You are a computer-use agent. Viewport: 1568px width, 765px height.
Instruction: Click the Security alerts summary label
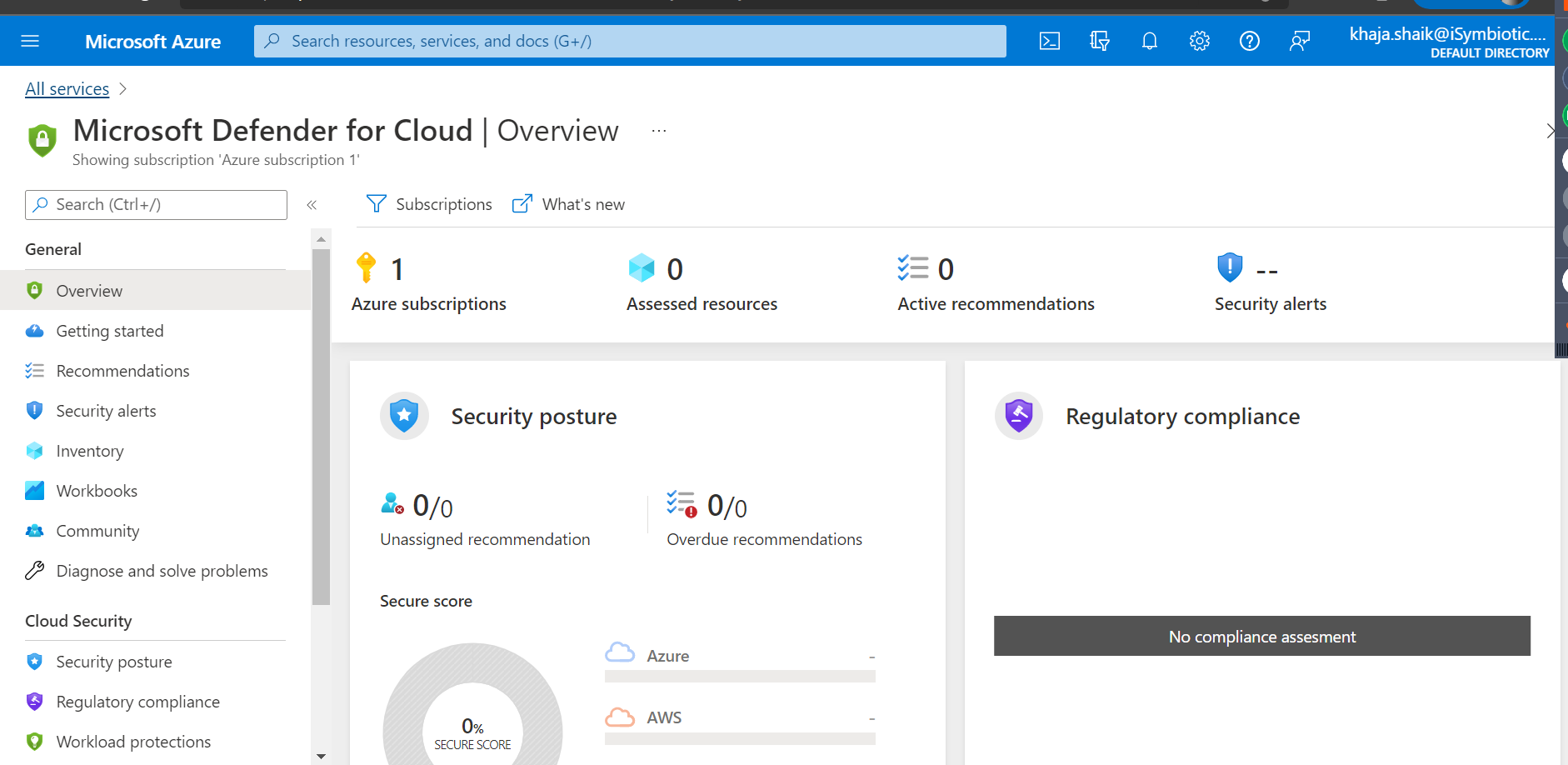[1271, 304]
